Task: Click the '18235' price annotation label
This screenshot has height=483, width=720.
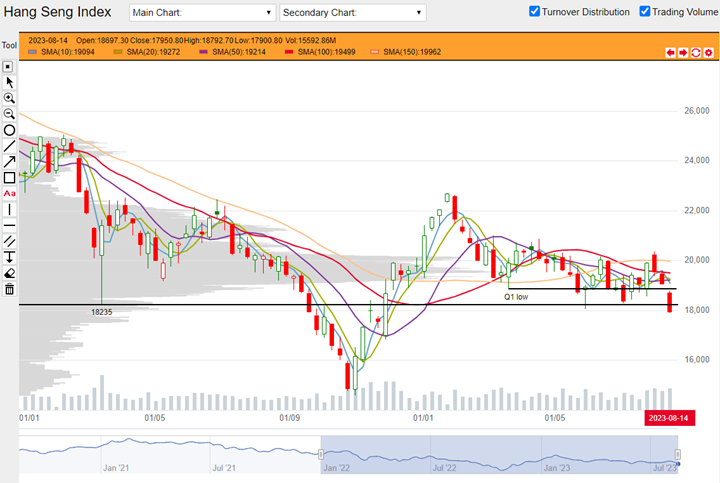Action: click(101, 312)
